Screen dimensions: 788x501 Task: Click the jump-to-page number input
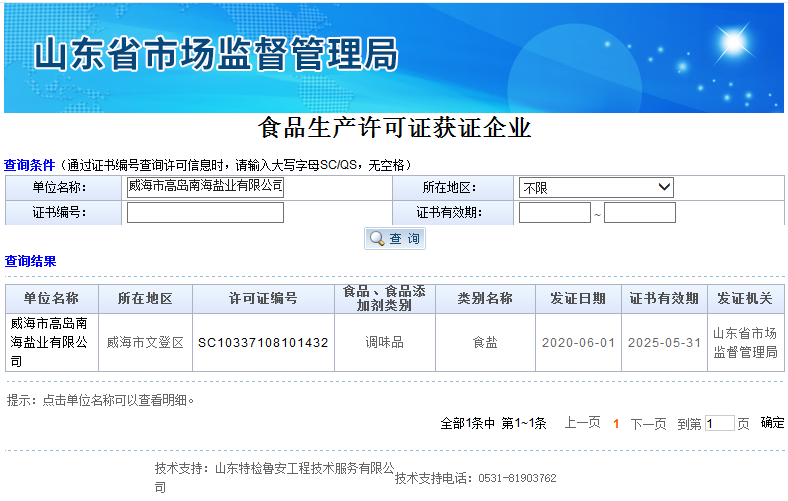[719, 423]
